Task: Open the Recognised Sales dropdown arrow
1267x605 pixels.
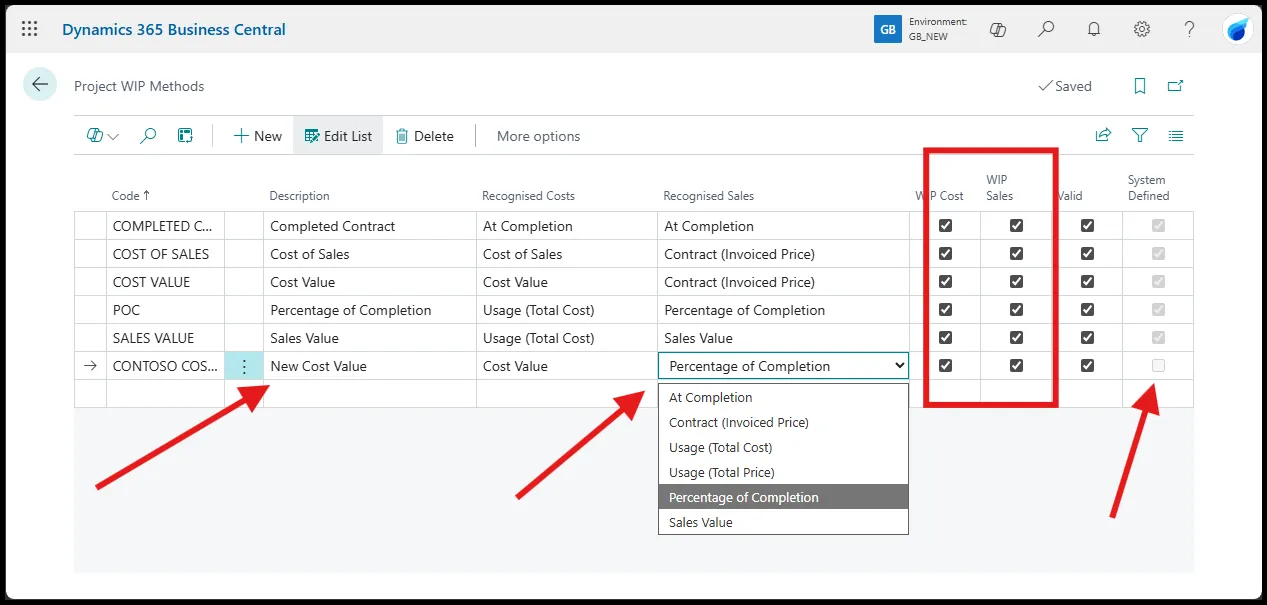Action: 898,366
